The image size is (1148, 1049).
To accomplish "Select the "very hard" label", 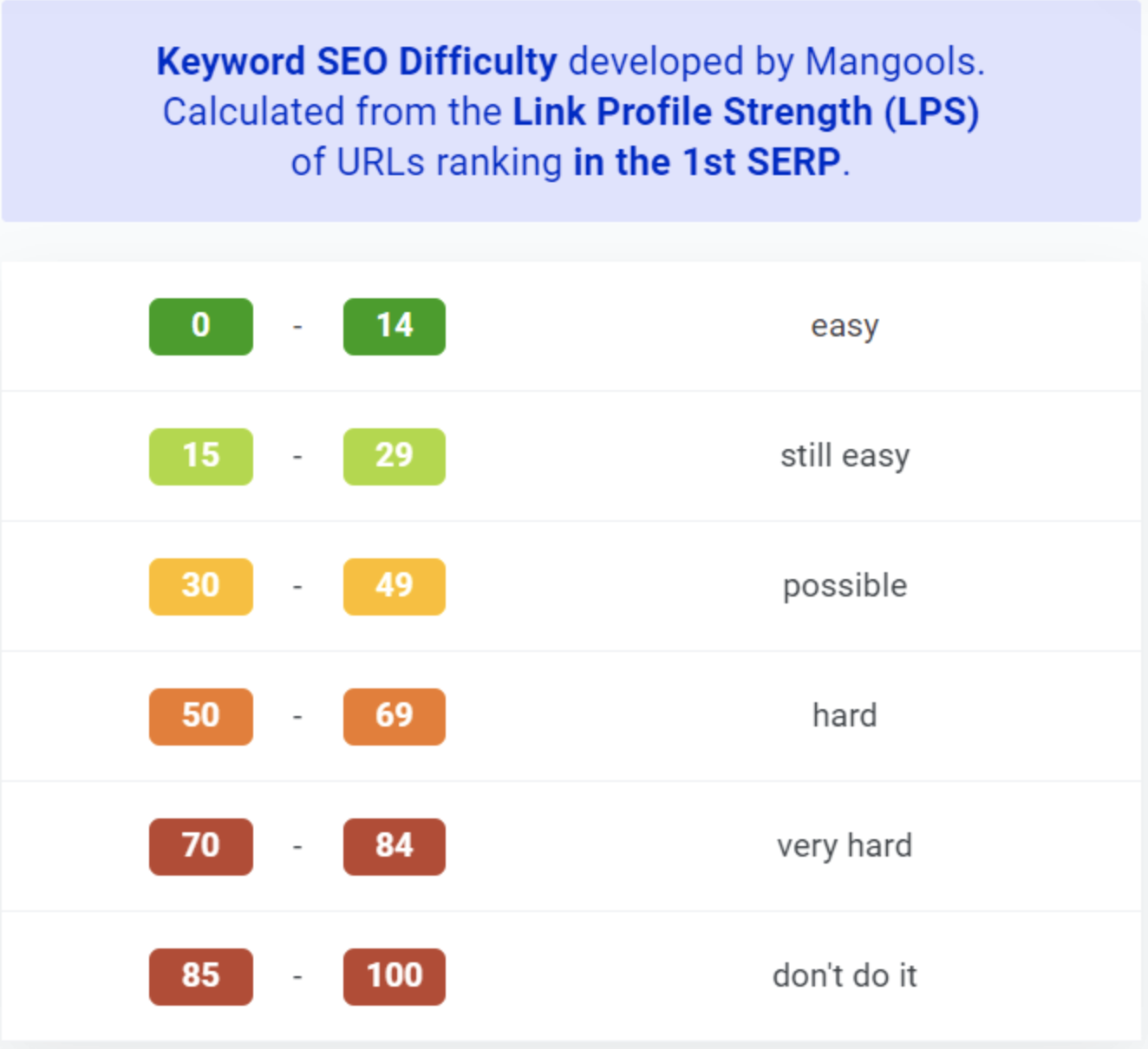I will click(x=845, y=846).
